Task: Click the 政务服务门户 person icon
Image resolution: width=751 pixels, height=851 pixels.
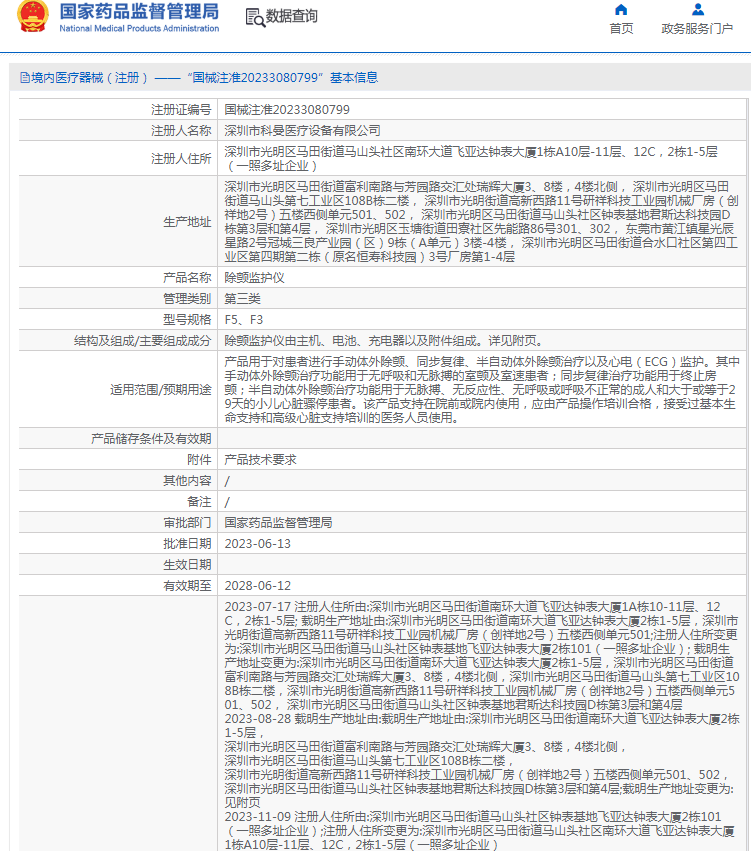Action: (698, 10)
